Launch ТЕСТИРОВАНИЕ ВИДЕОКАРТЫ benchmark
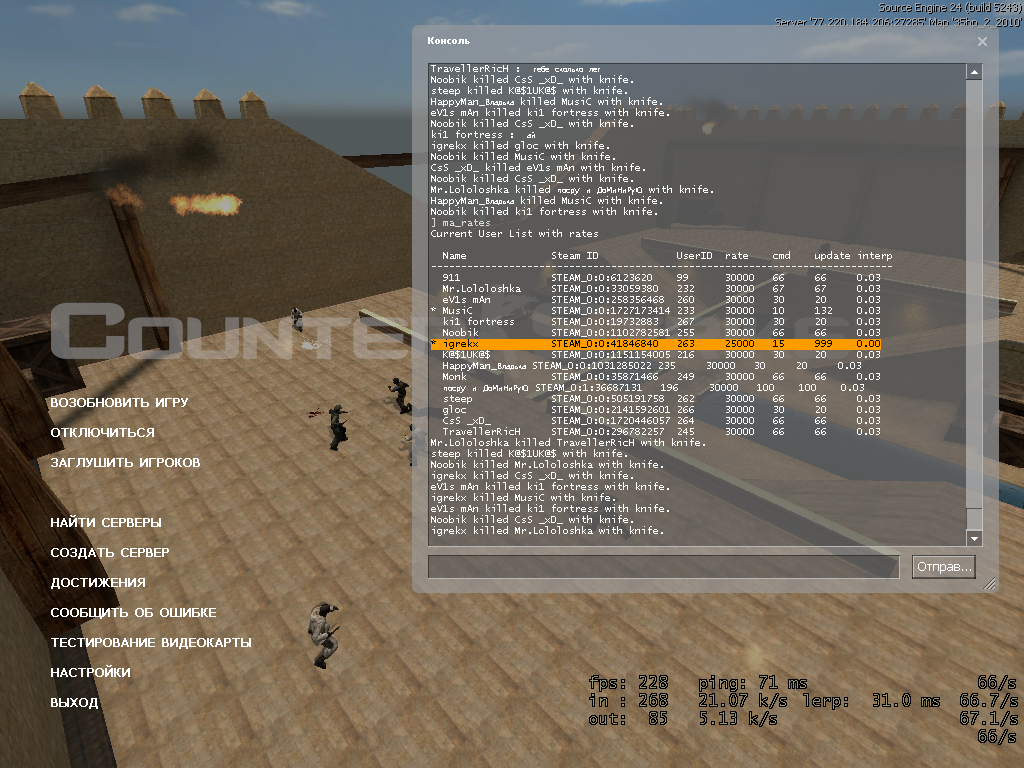 (151, 643)
